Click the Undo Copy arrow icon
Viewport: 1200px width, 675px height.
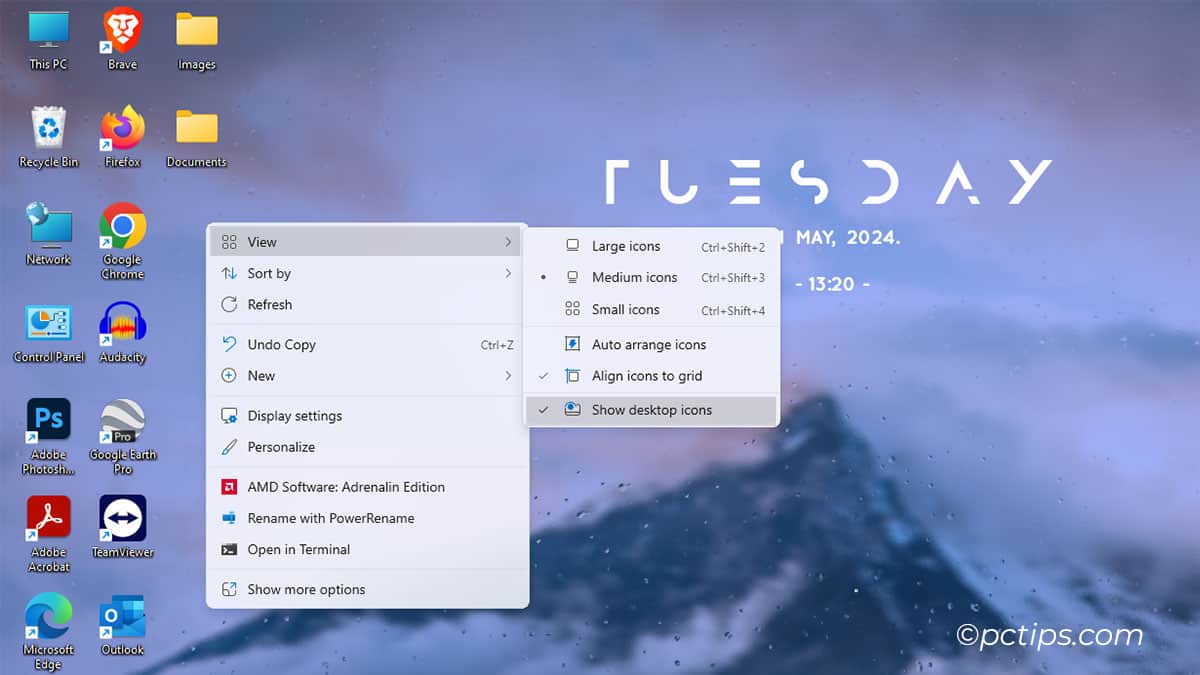pyautogui.click(x=229, y=344)
